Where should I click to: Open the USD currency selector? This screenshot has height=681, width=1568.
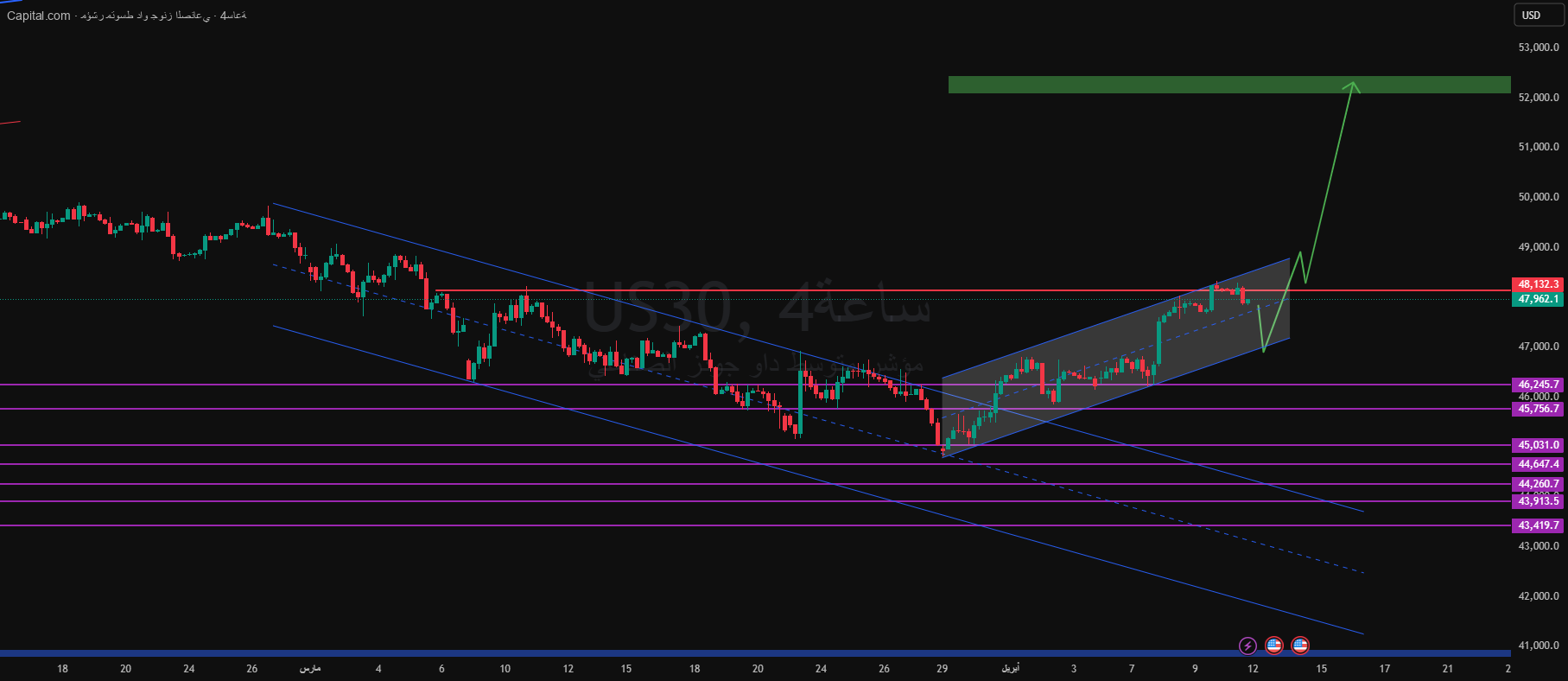click(1532, 15)
